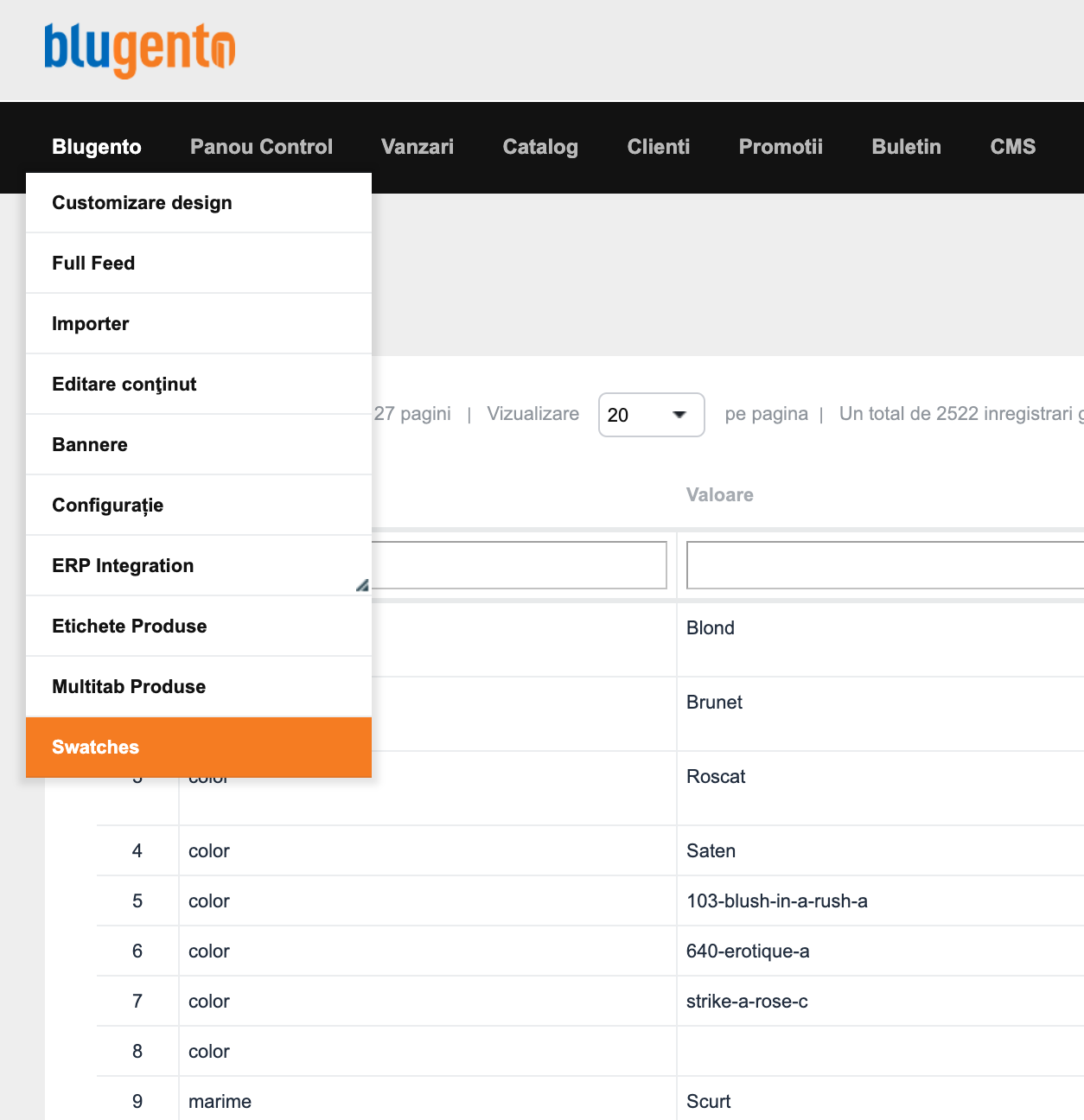Open the per-page count dropdown showing 20
Viewport: 1084px width, 1120px height.
click(x=652, y=415)
